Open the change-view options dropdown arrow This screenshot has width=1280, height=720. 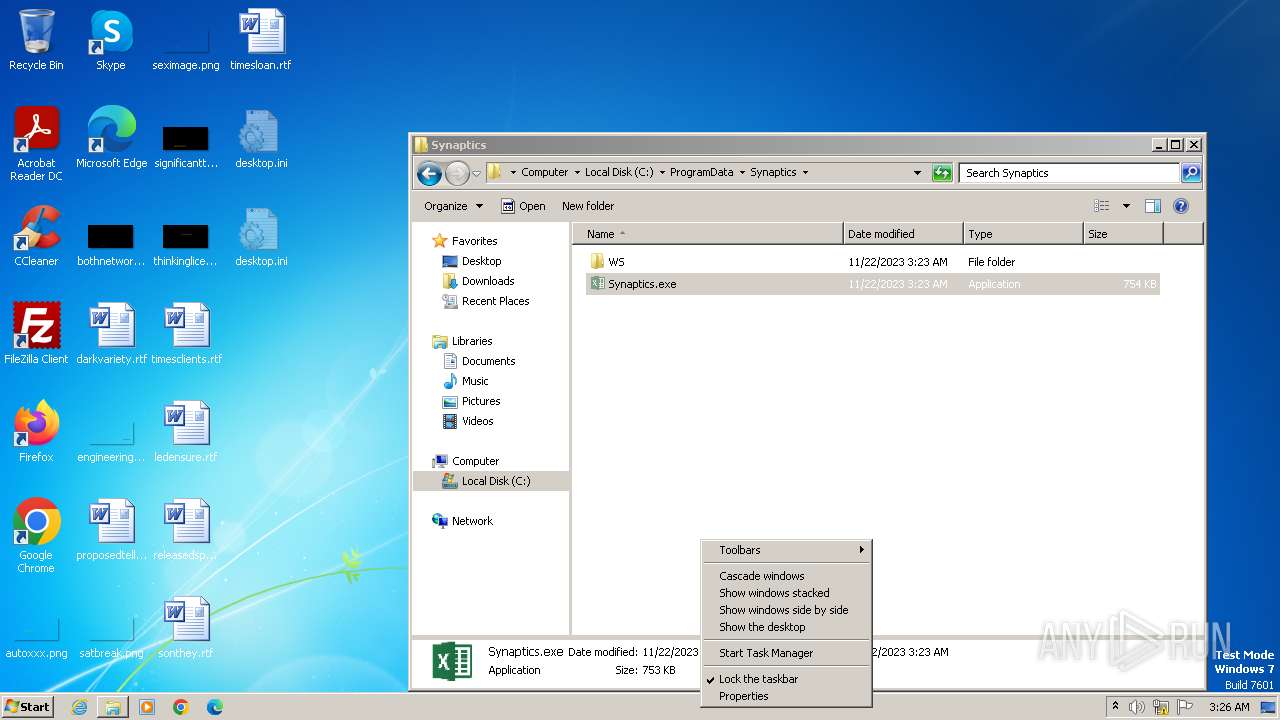click(1126, 206)
